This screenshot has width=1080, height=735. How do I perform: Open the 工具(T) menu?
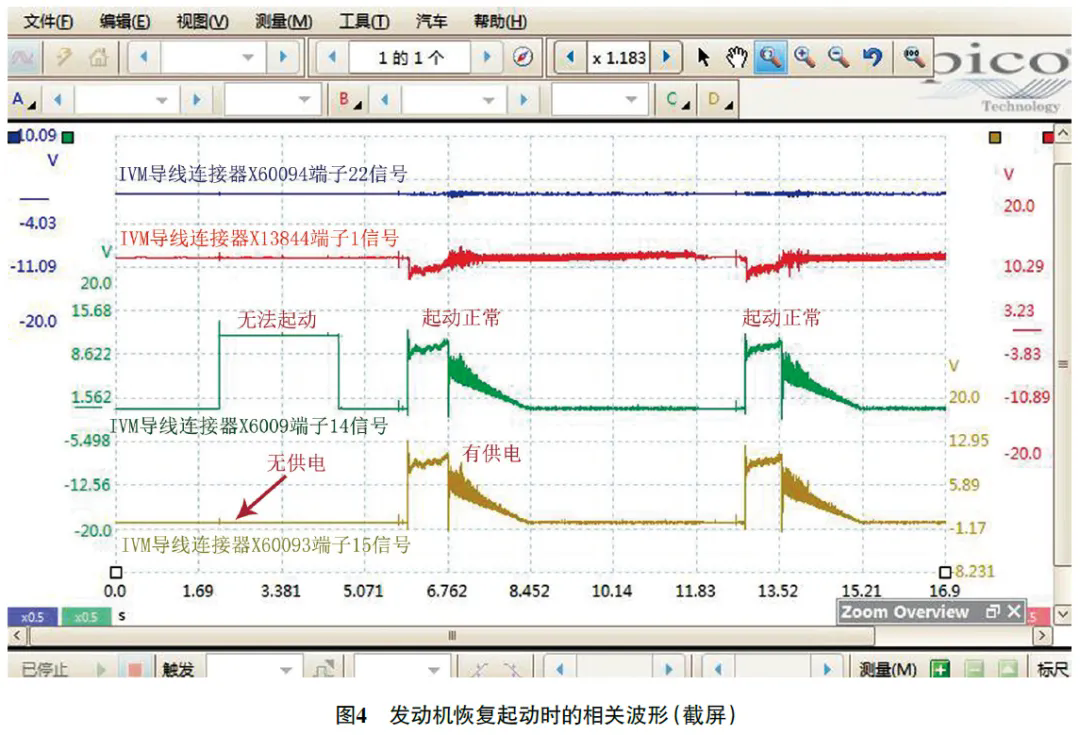click(364, 21)
